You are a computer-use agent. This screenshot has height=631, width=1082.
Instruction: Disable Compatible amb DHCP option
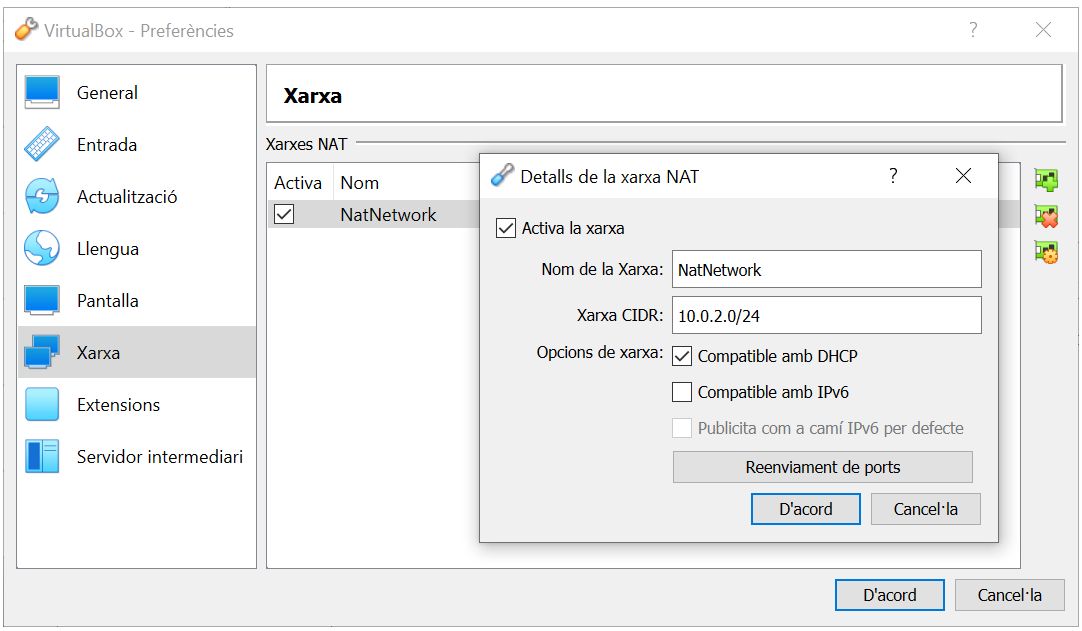(682, 356)
